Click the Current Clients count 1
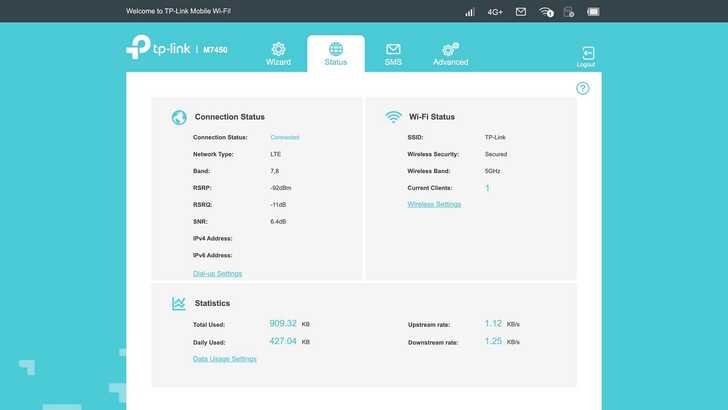Image resolution: width=728 pixels, height=410 pixels. click(487, 188)
